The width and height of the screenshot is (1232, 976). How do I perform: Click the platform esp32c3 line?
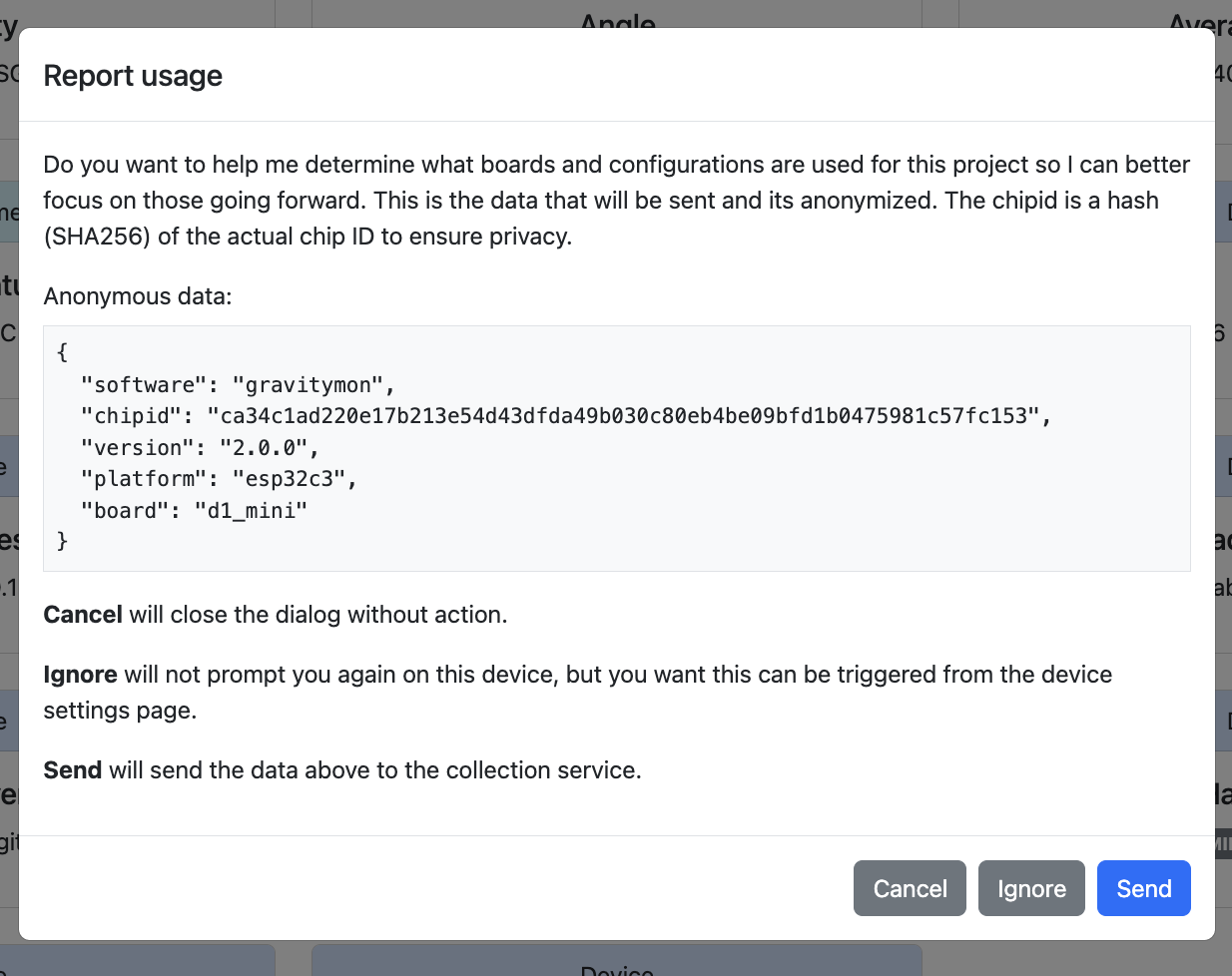pyautogui.click(x=219, y=479)
